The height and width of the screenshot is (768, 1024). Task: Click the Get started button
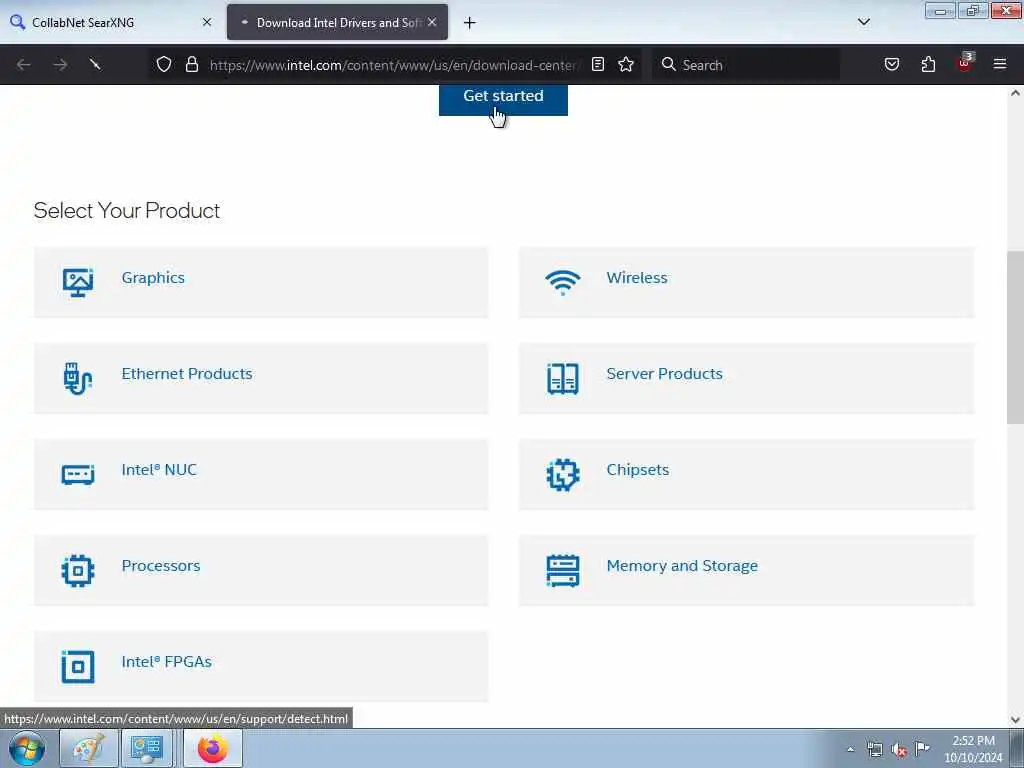[503, 98]
